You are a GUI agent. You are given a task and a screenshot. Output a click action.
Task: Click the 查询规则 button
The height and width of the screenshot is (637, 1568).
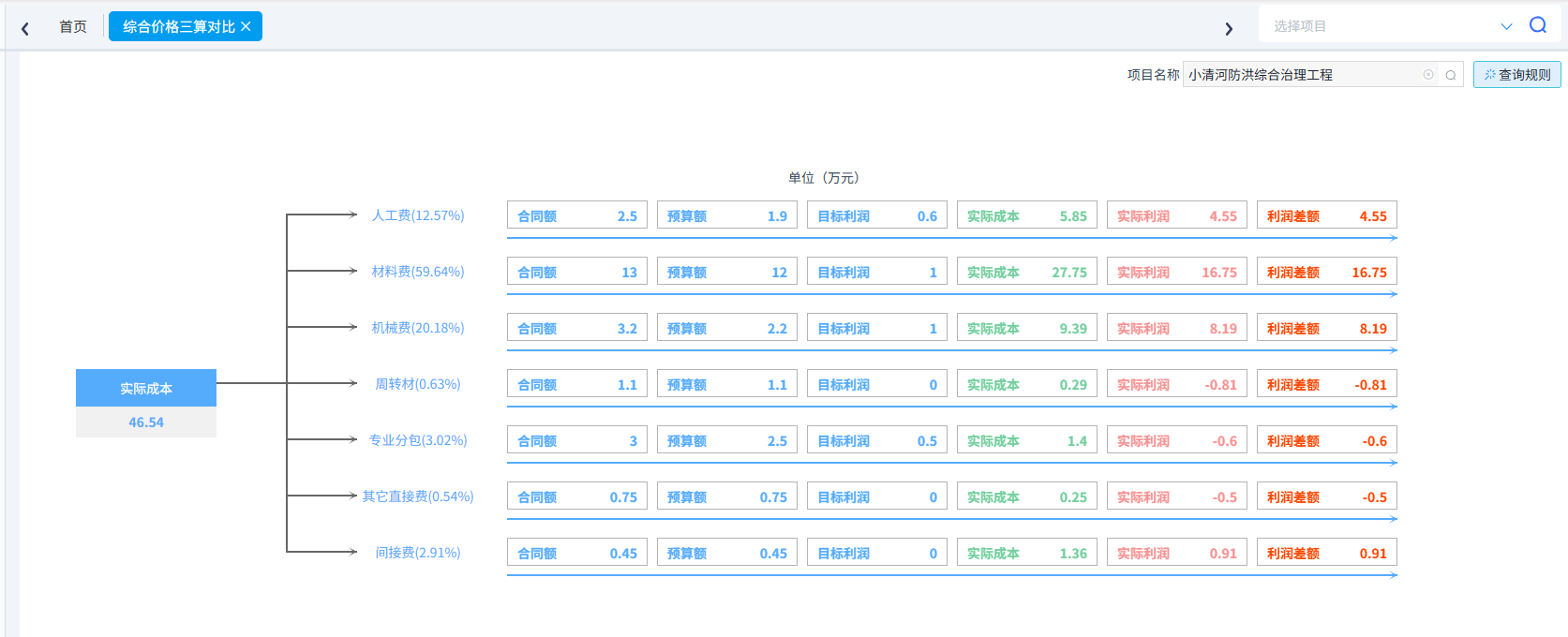coord(1516,75)
